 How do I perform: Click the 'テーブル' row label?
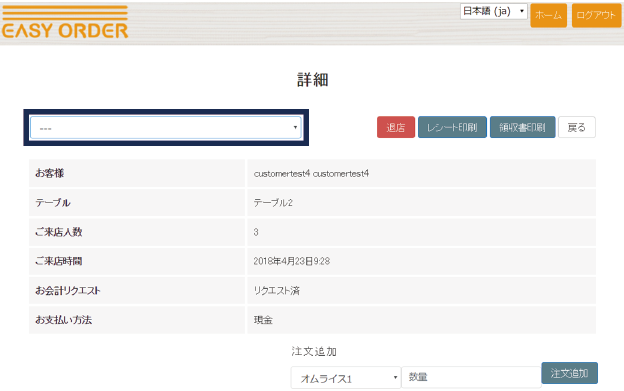[53, 203]
